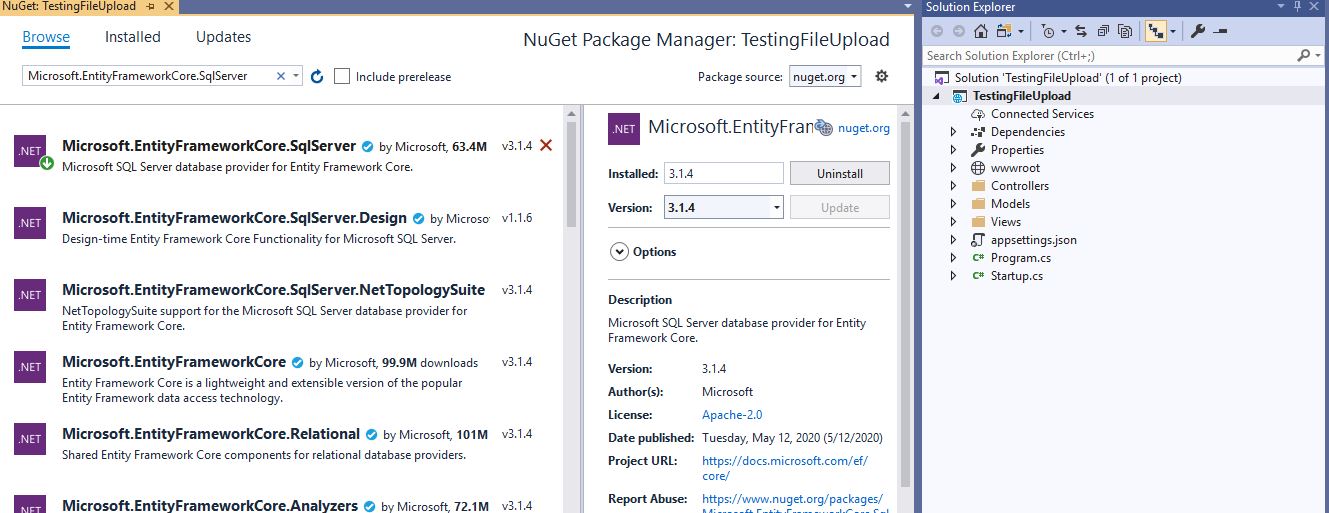Click the search magnifier in Solution Explorer
The height and width of the screenshot is (513, 1329).
point(1304,56)
